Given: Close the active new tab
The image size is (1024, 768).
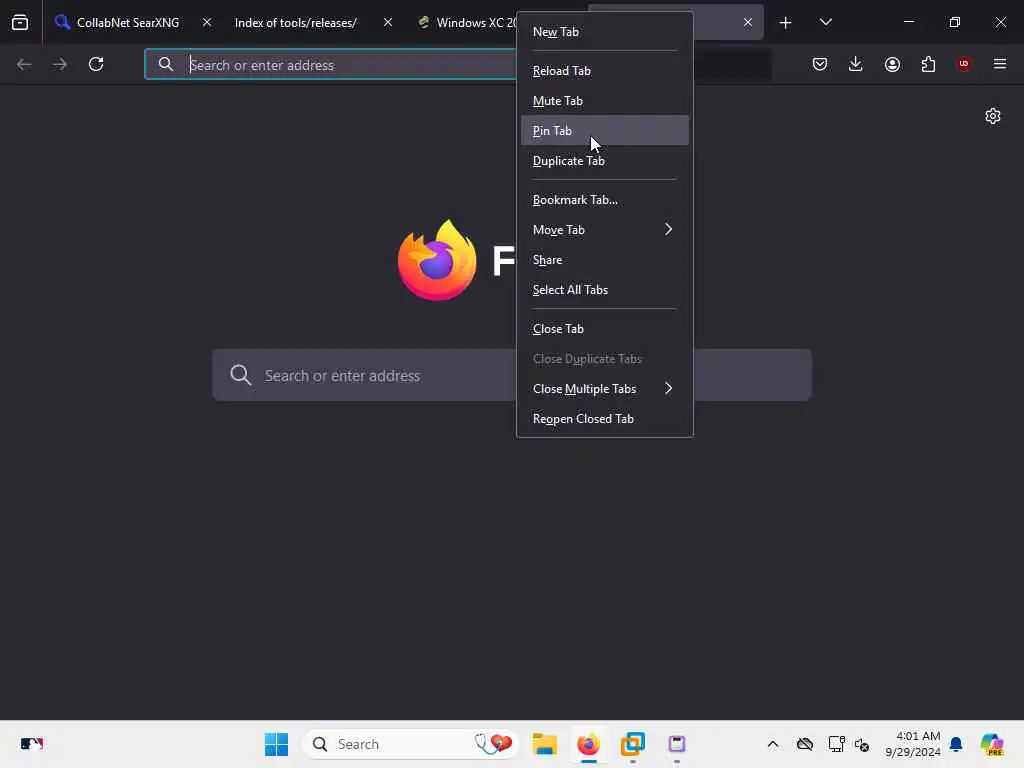Looking at the screenshot, I should tap(748, 23).
